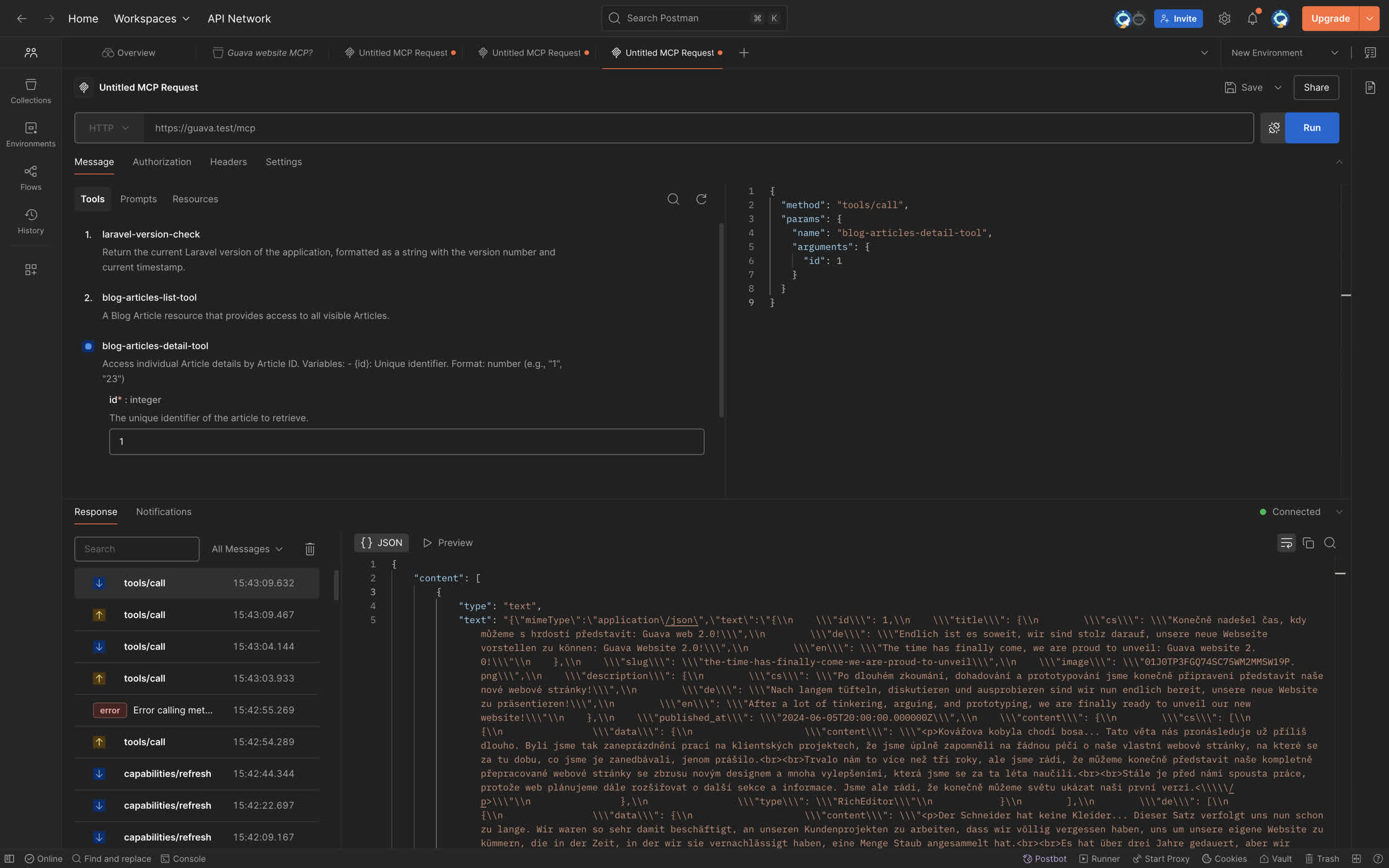Click the Share button
The width and height of the screenshot is (1389, 868).
[x=1316, y=87]
